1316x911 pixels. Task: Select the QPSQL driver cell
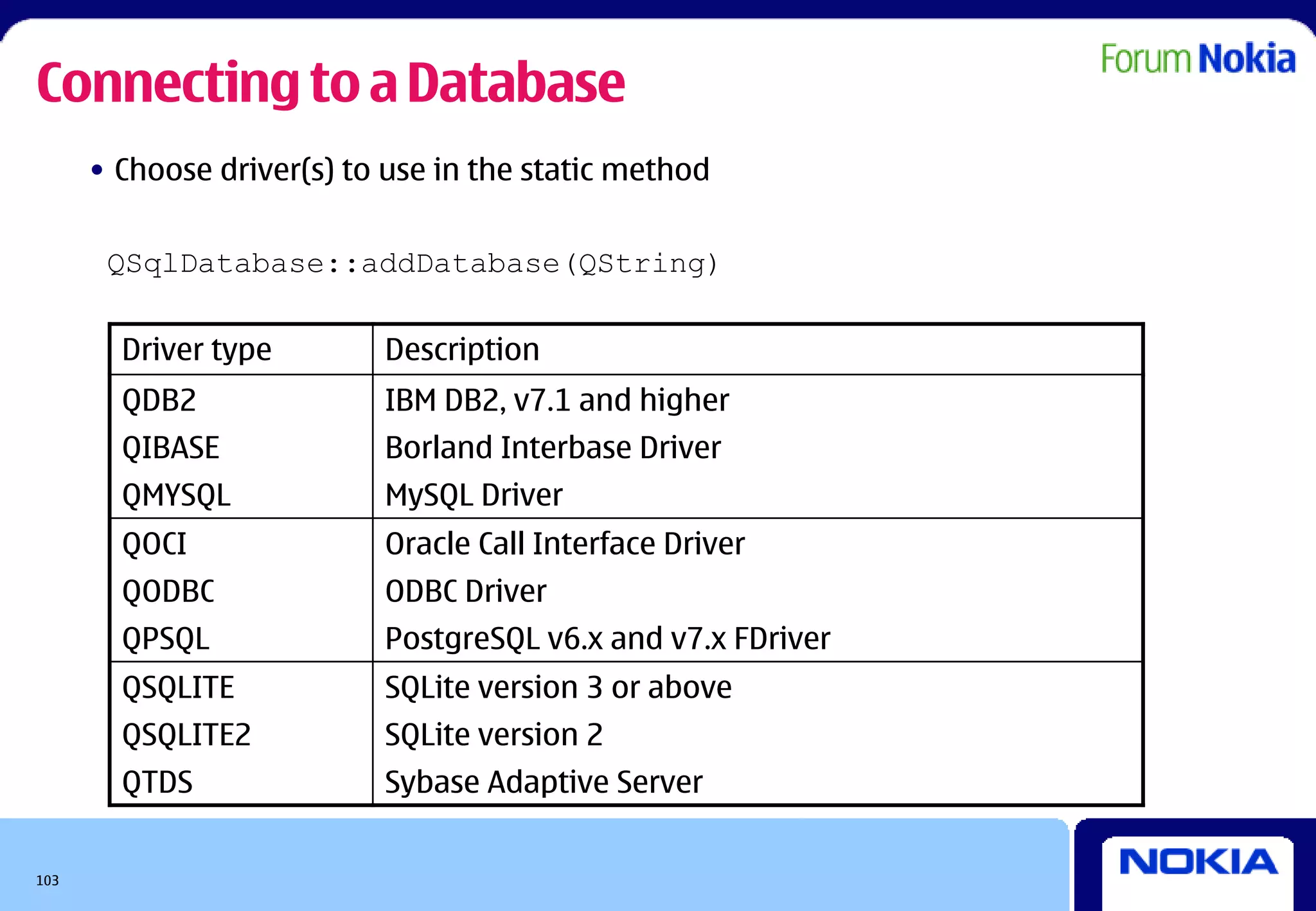pyautogui.click(x=166, y=639)
